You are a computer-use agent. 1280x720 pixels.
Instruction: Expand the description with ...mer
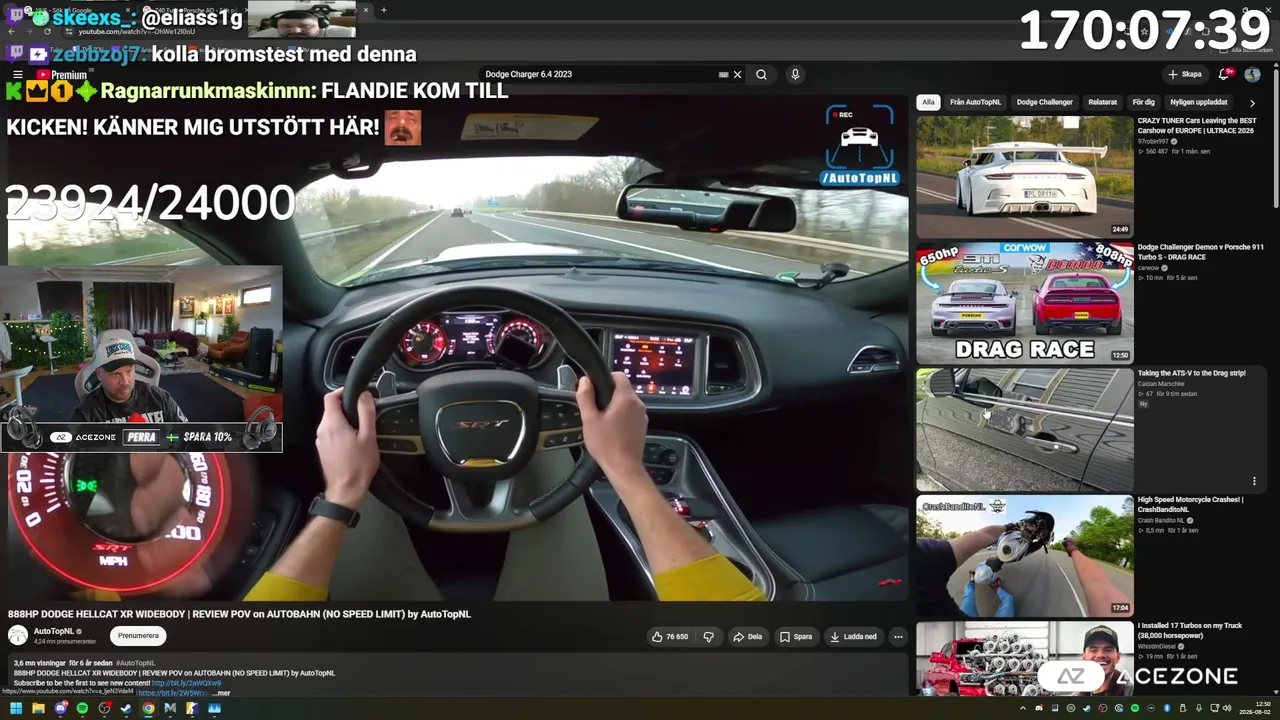(x=221, y=693)
